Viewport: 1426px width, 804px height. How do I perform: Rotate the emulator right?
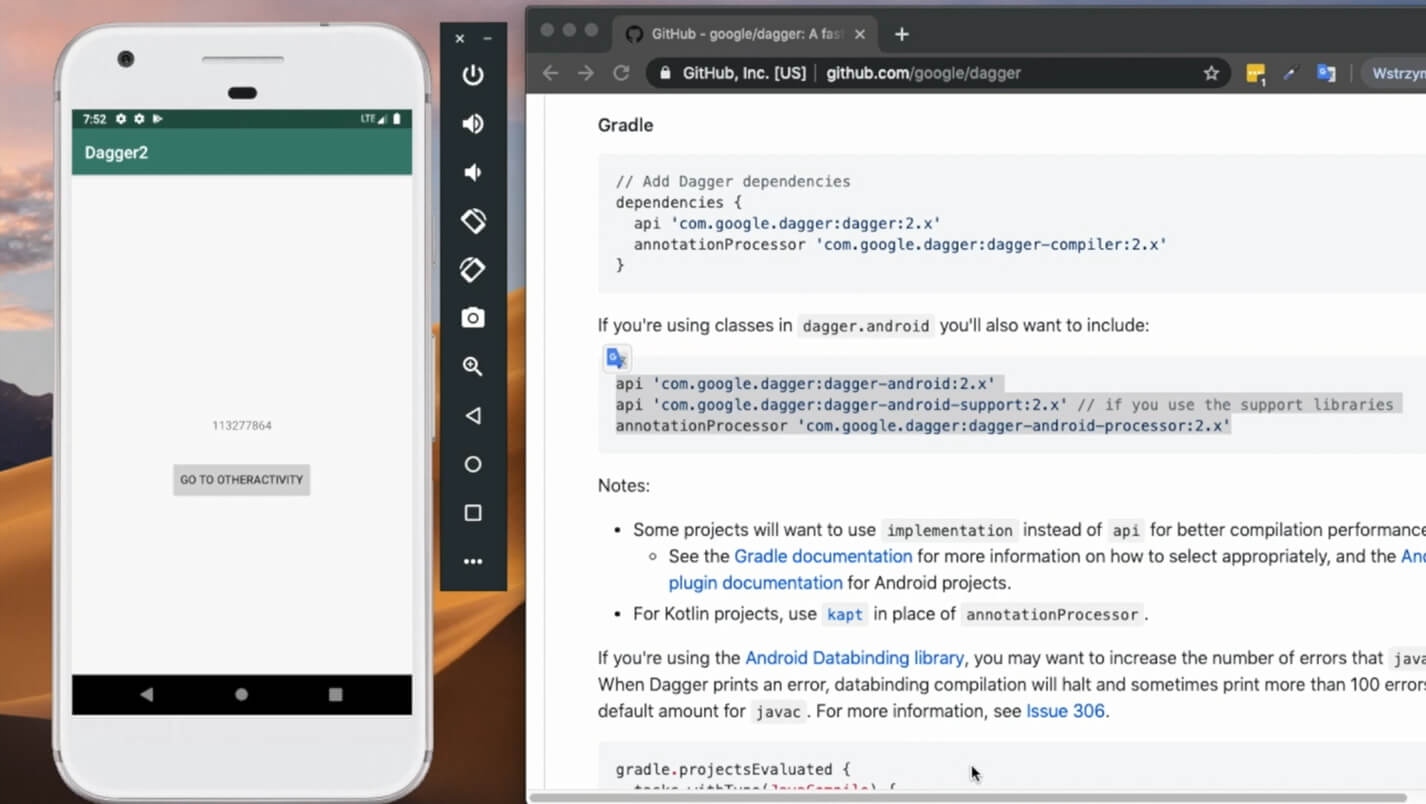(x=473, y=270)
